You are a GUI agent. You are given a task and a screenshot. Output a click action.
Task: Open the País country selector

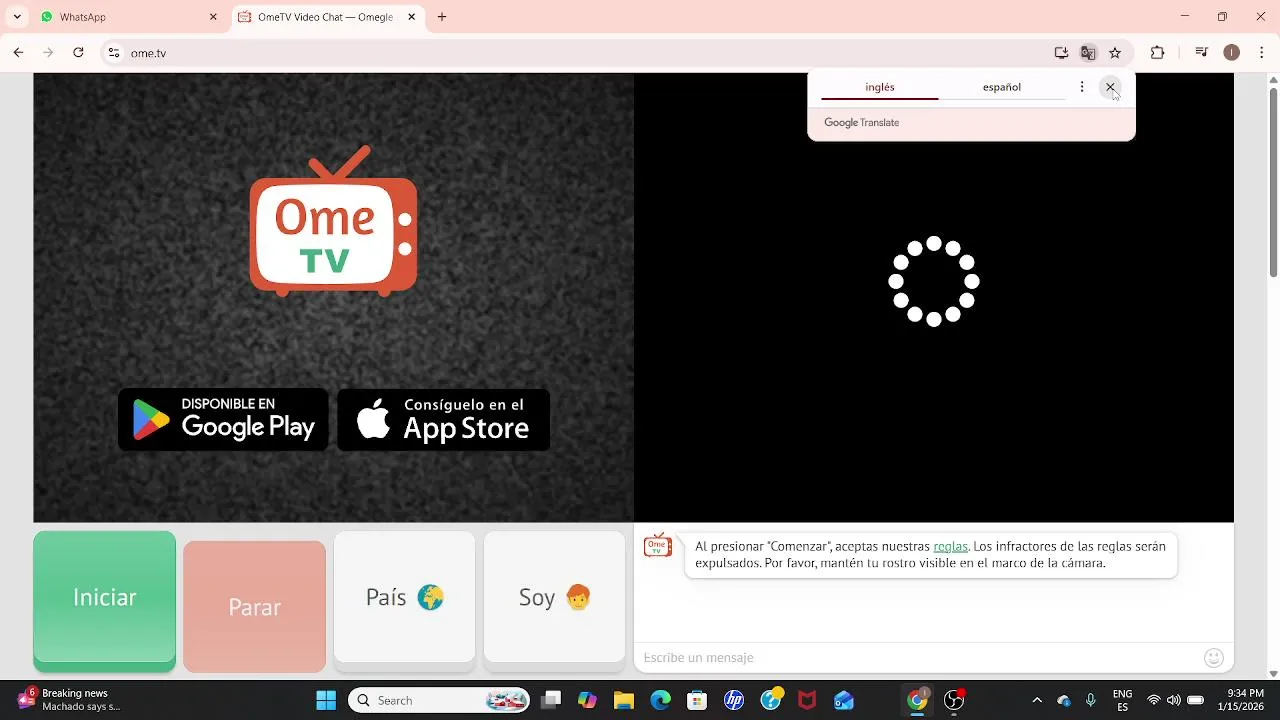(404, 597)
